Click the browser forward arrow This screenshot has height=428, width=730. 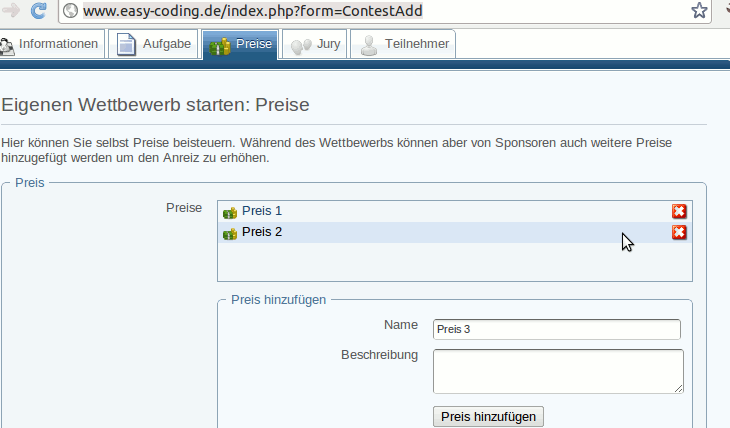(x=10, y=11)
